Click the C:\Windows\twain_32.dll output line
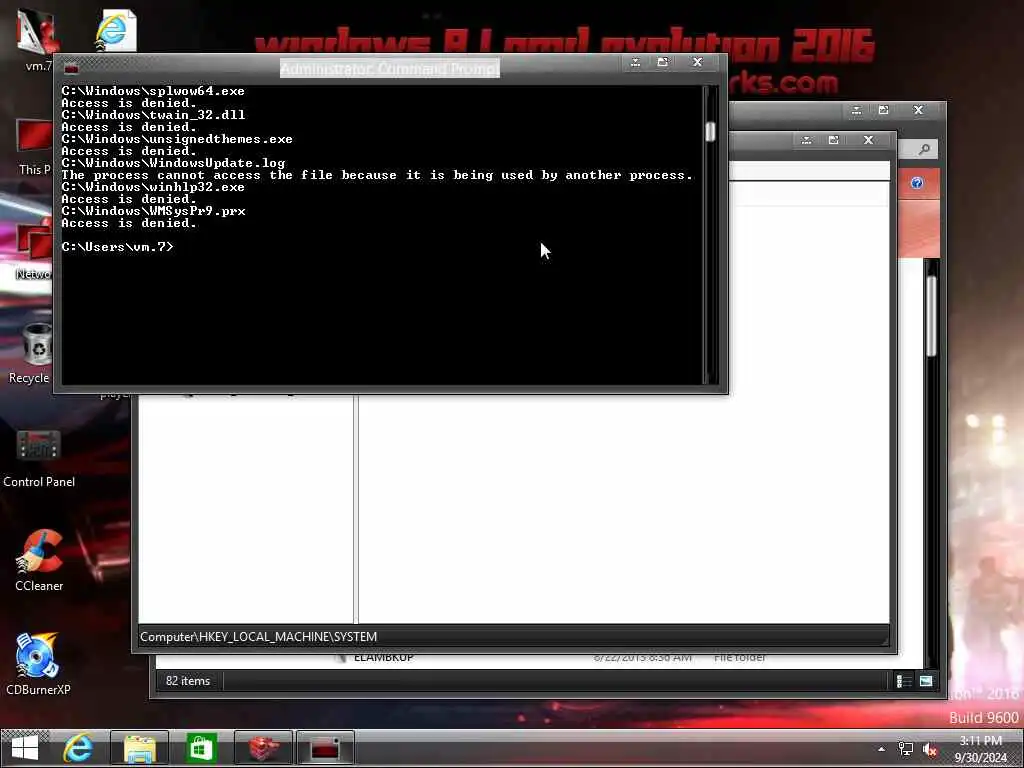1024x768 pixels. (x=153, y=115)
